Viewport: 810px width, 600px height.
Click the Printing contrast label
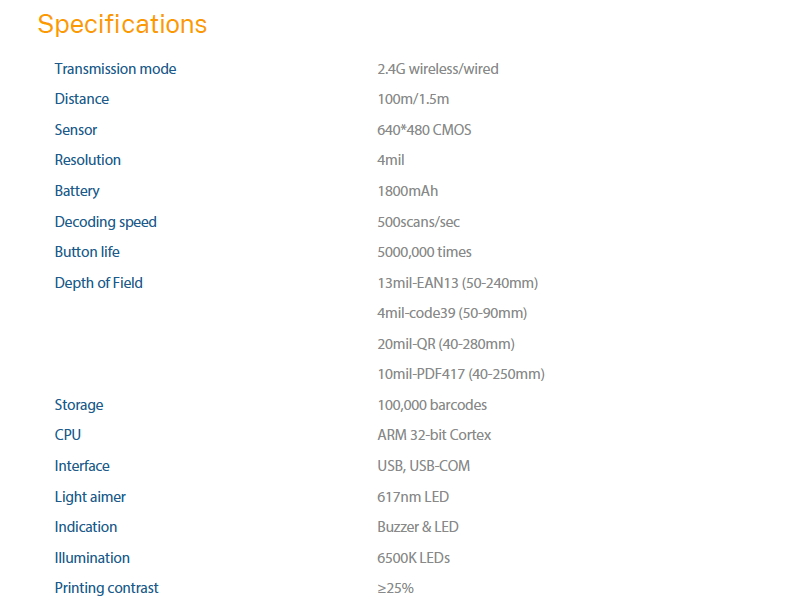(107, 588)
